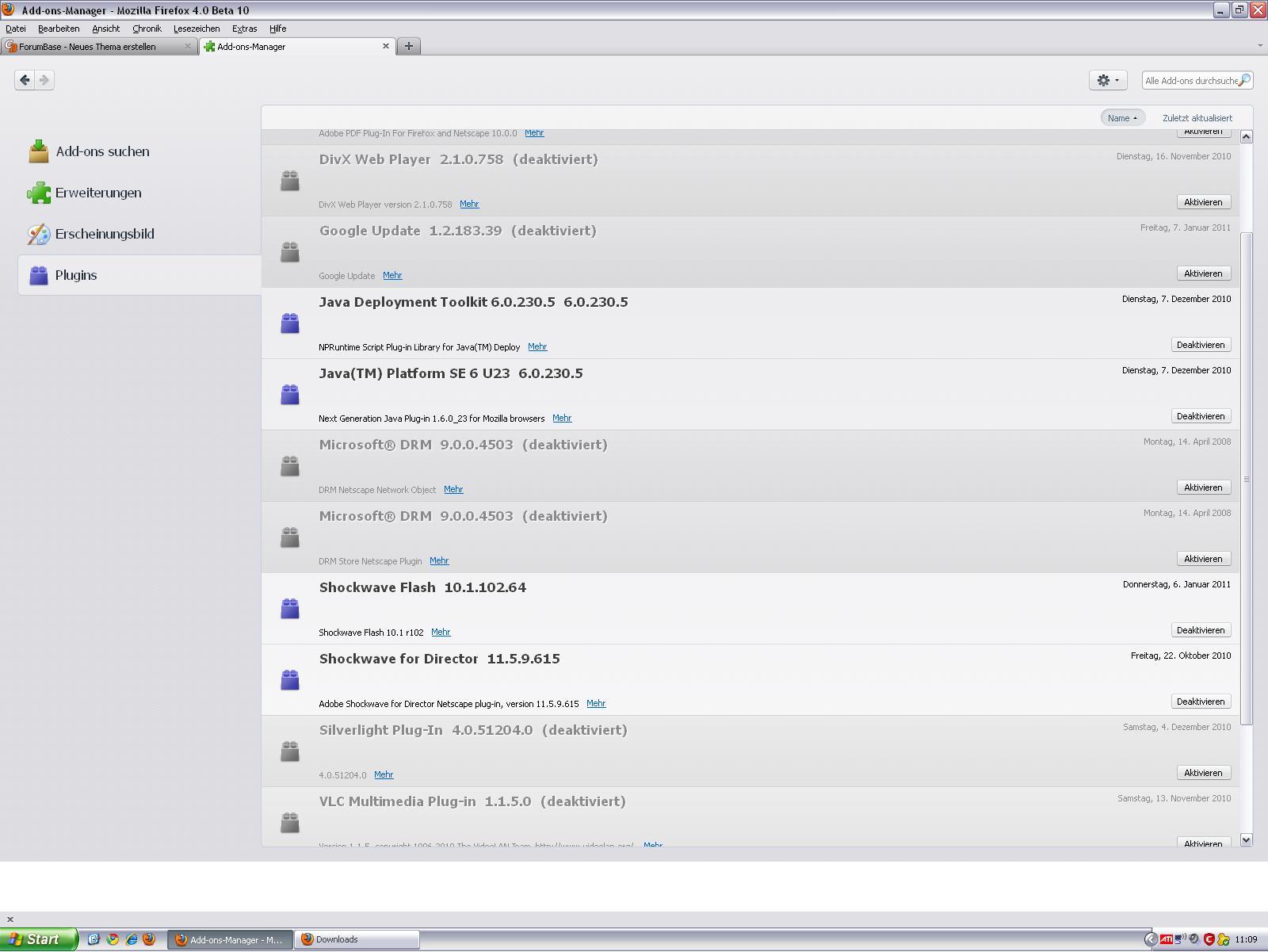Open the Lesezeichen menu

pos(197,29)
